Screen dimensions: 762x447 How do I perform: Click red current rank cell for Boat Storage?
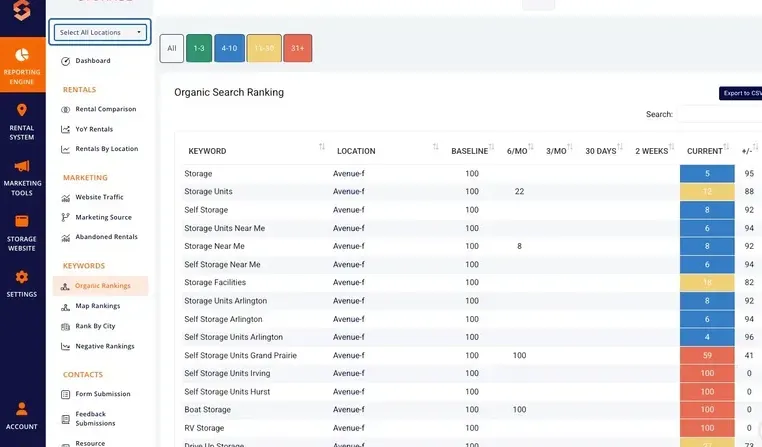pos(707,410)
